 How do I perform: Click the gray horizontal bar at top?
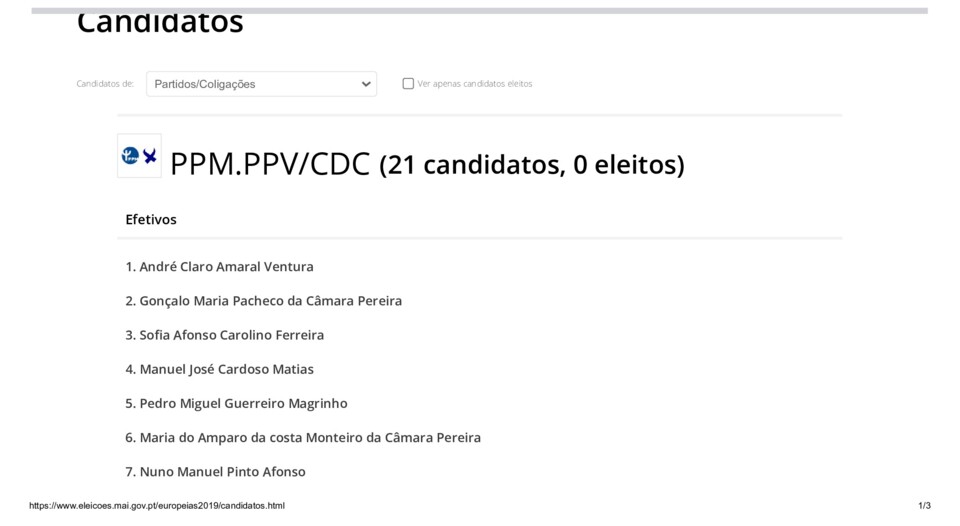coord(480,11)
